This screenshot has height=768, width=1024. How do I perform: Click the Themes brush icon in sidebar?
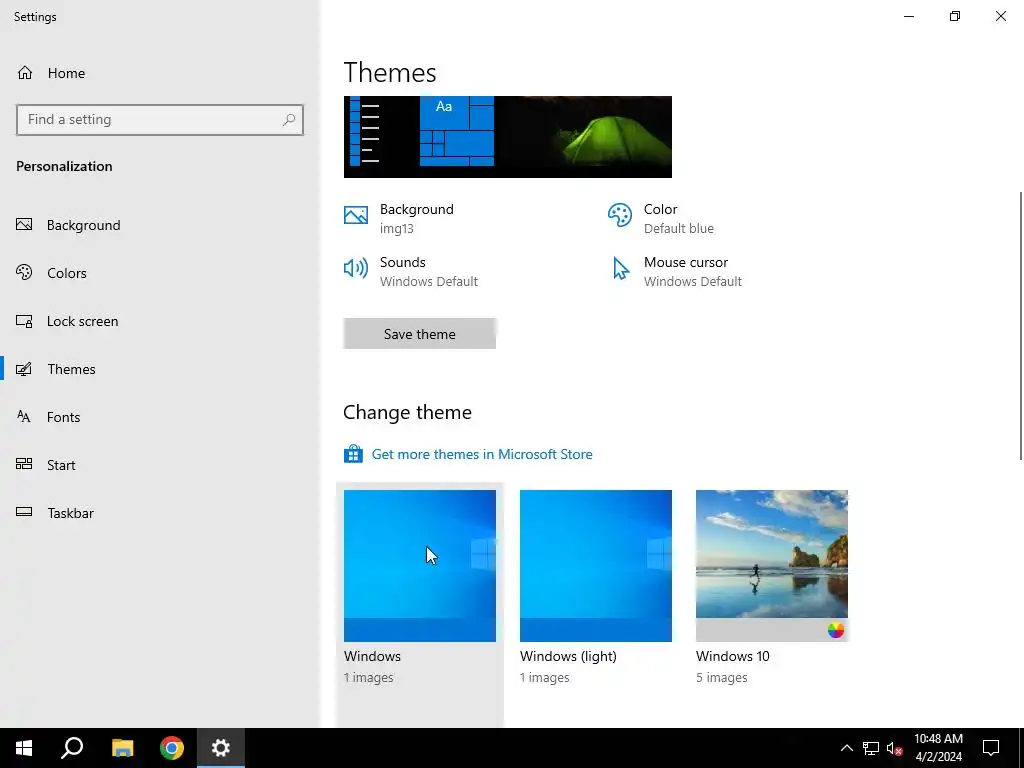coord(24,369)
